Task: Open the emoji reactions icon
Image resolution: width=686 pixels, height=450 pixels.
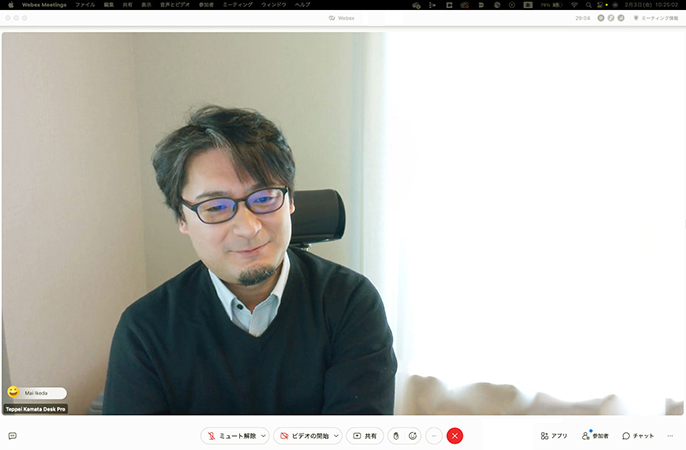Action: coord(412,436)
